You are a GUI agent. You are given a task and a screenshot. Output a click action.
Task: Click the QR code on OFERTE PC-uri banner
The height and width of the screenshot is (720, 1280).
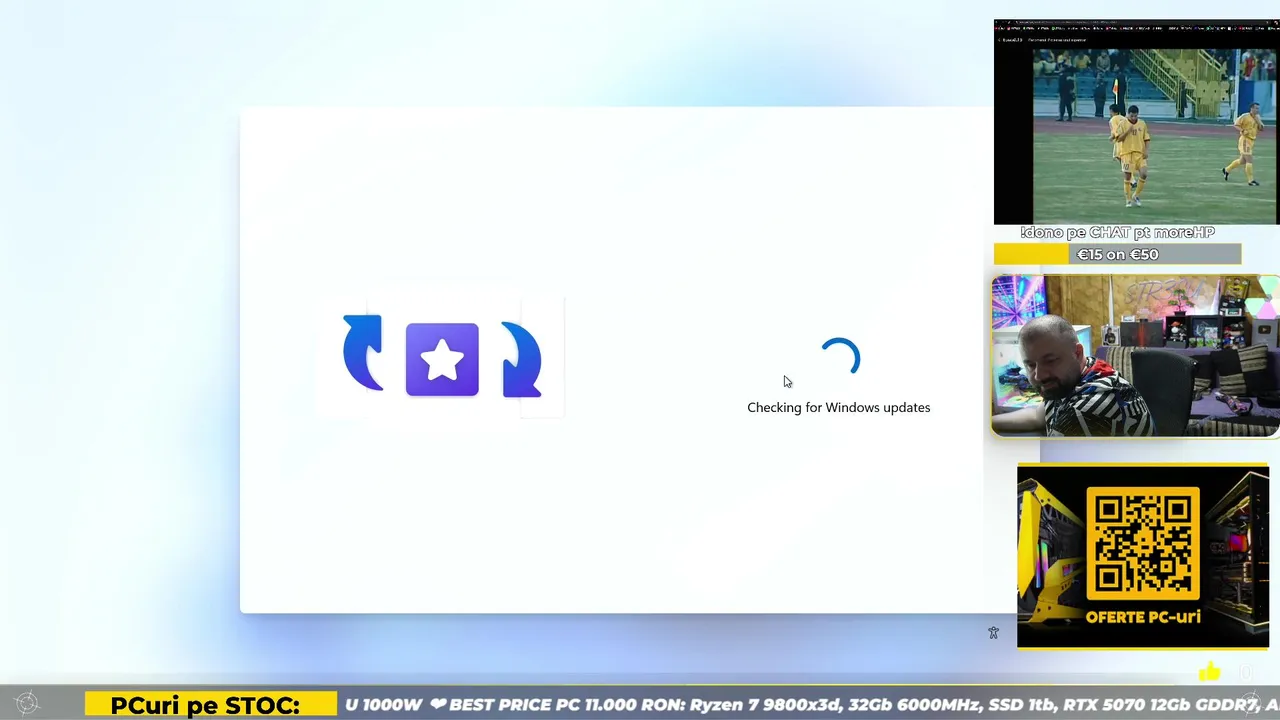[1143, 544]
